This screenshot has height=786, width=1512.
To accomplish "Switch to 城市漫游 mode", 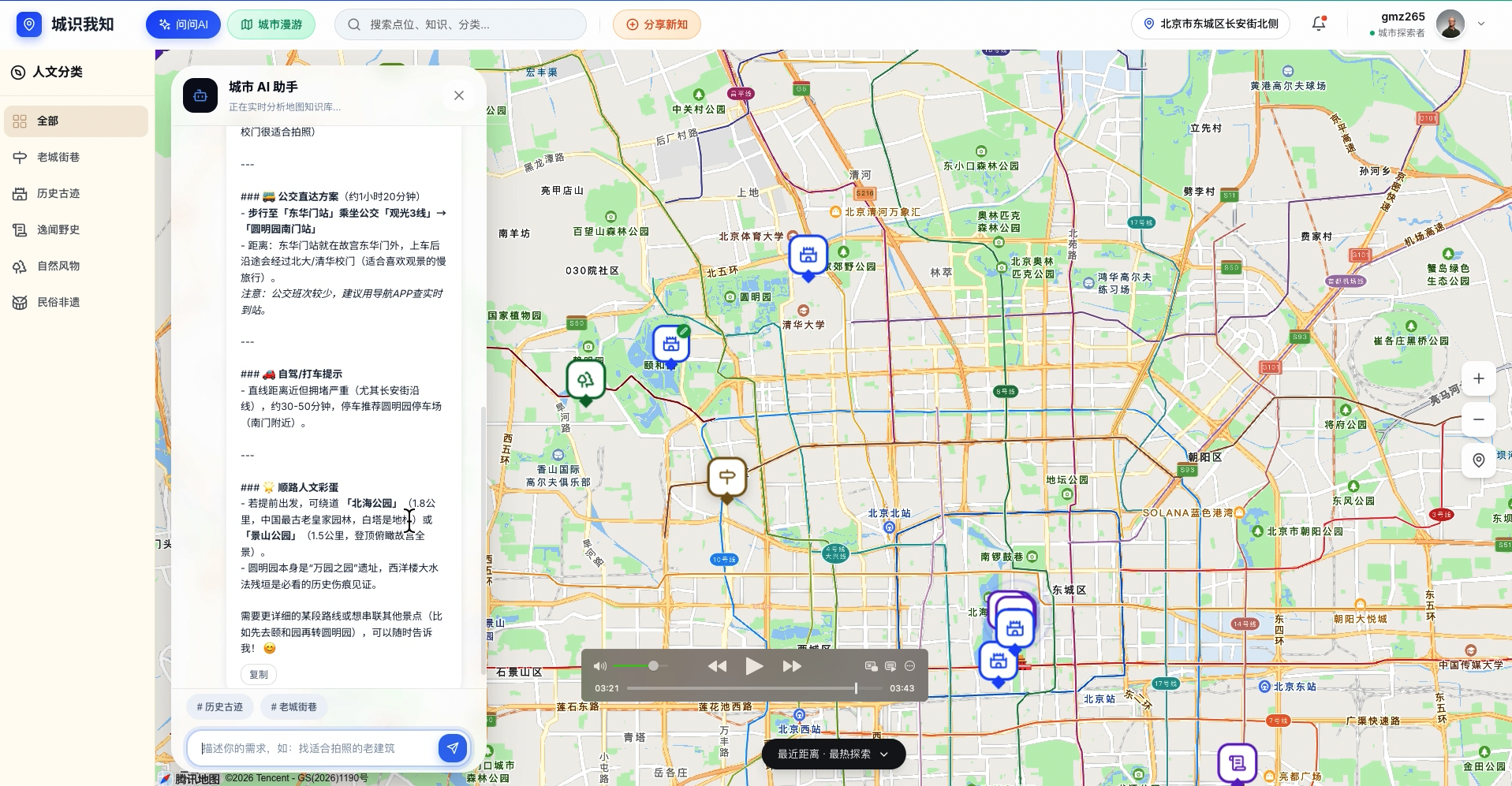I will pyautogui.click(x=271, y=24).
